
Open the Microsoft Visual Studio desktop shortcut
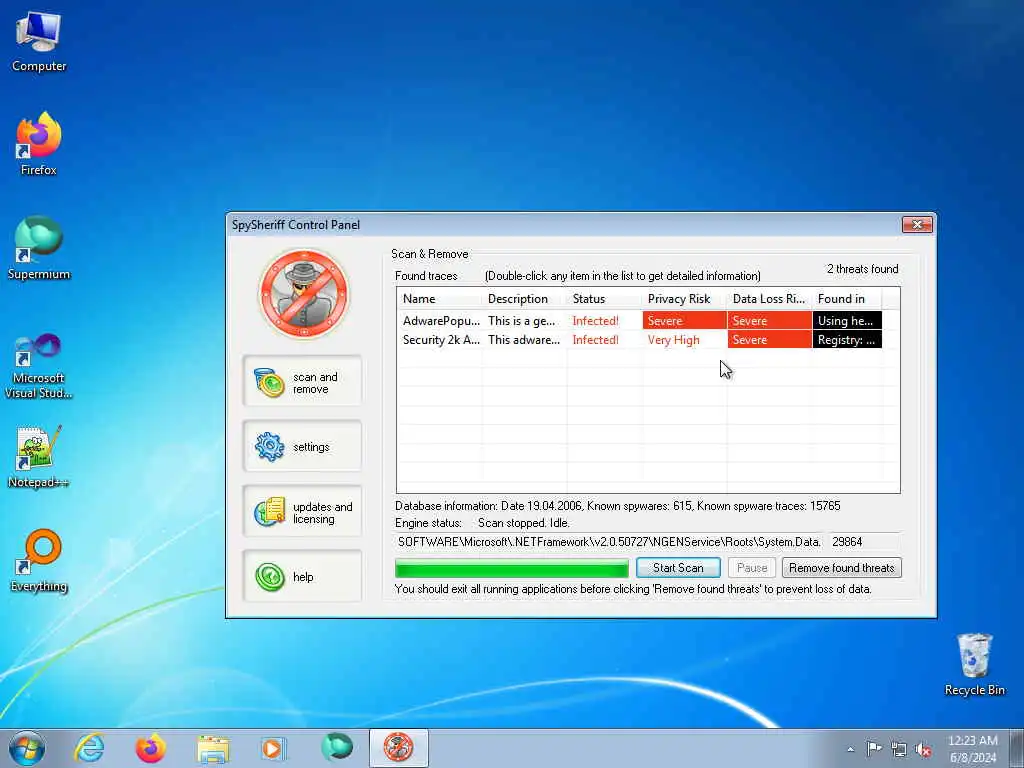pos(39,366)
